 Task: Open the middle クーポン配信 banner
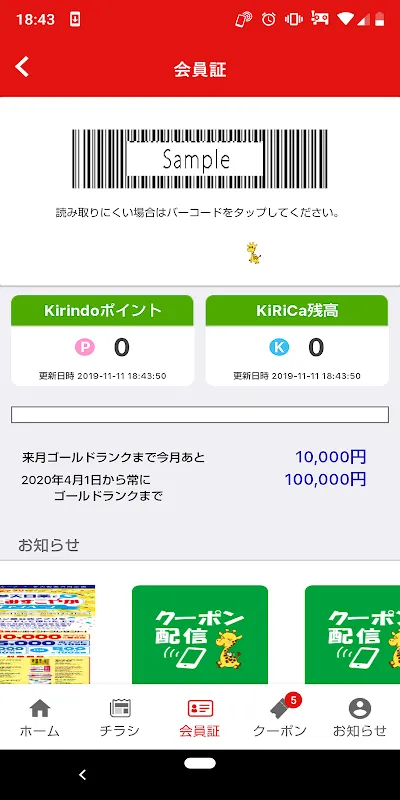[x=200, y=634]
